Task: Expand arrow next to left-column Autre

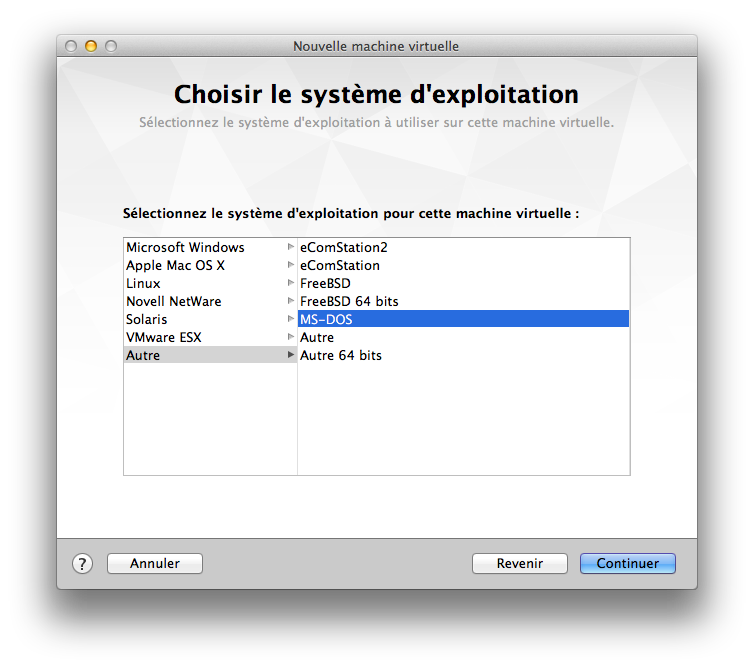Action: click(x=290, y=354)
